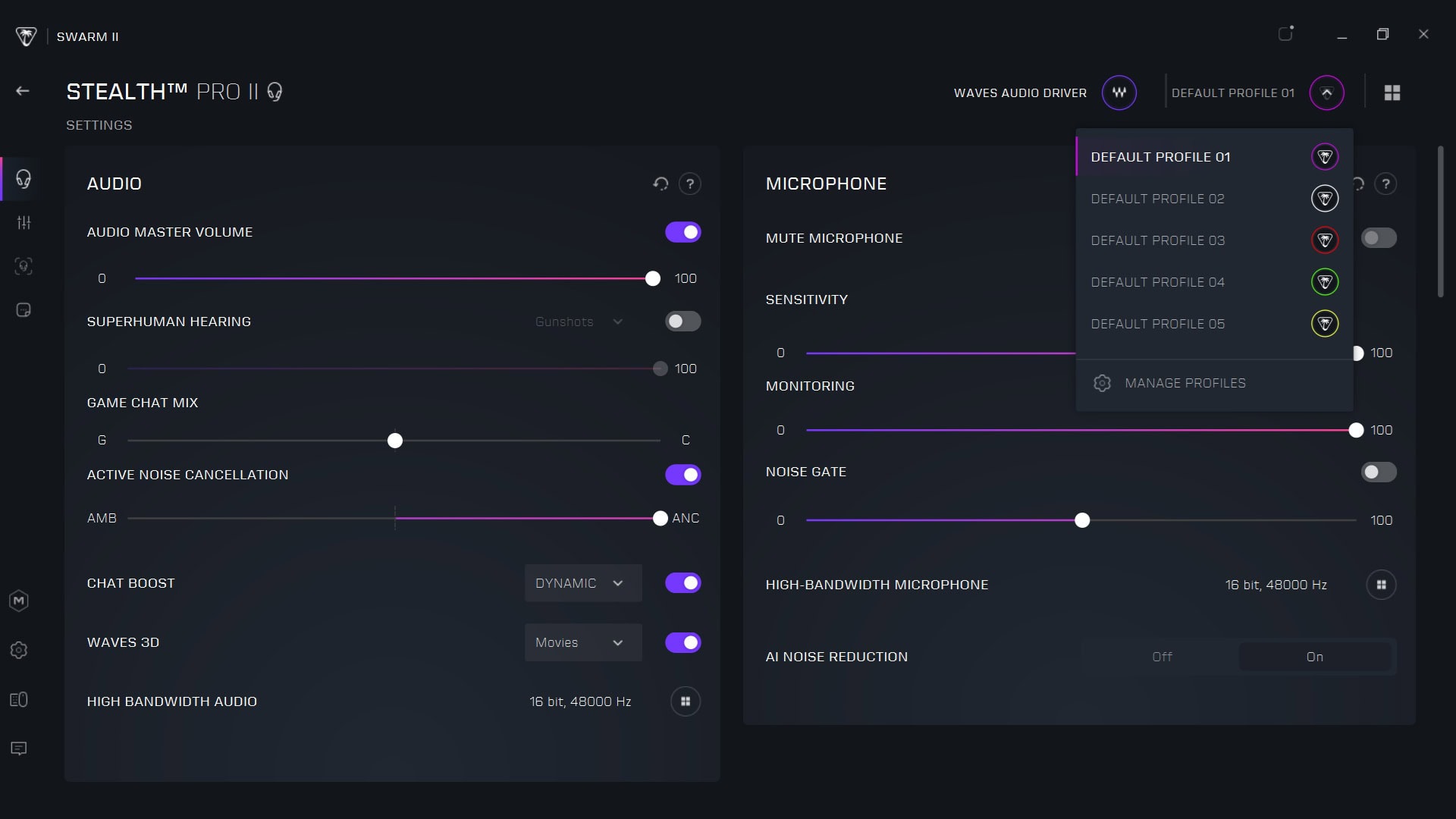1456x819 pixels.
Task: Toggle the Mute Microphone switch
Action: [1379, 238]
